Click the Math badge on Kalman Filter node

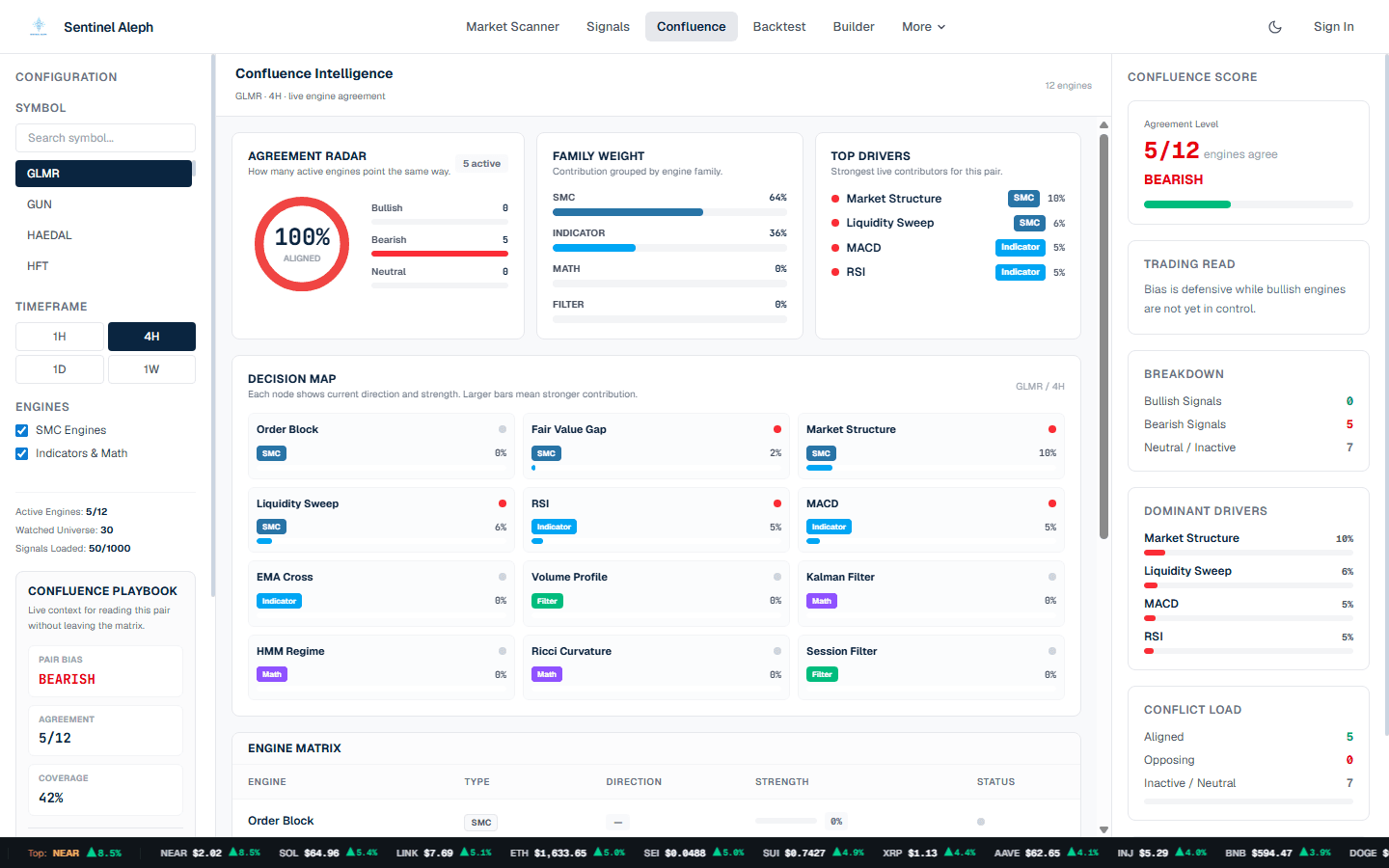tap(822, 601)
